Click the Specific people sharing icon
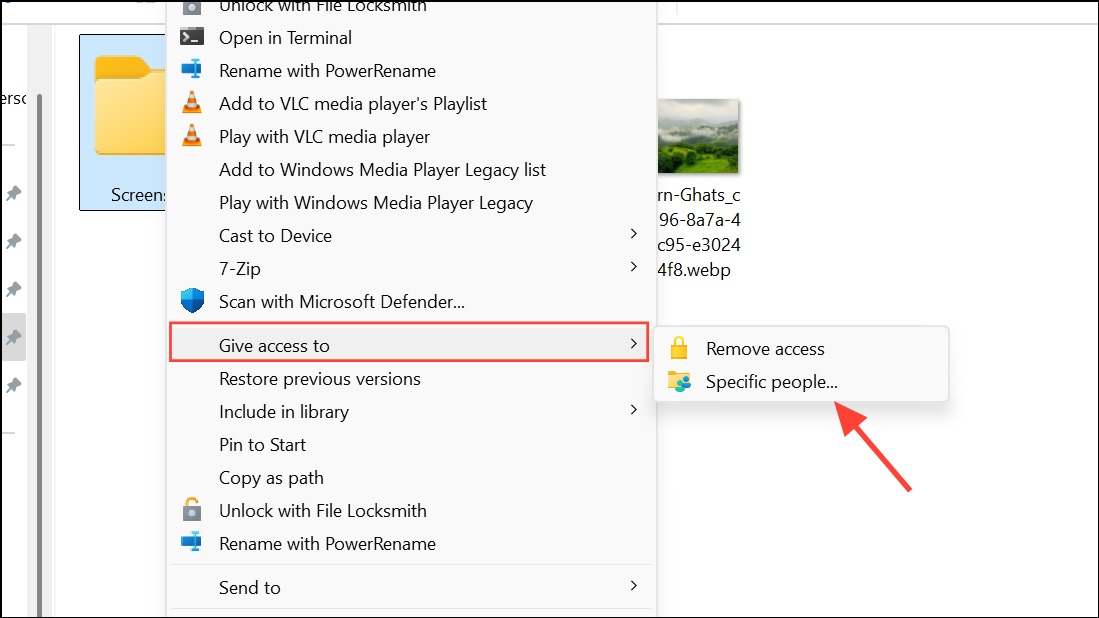Screen dimensions: 1099x618 coord(680,382)
